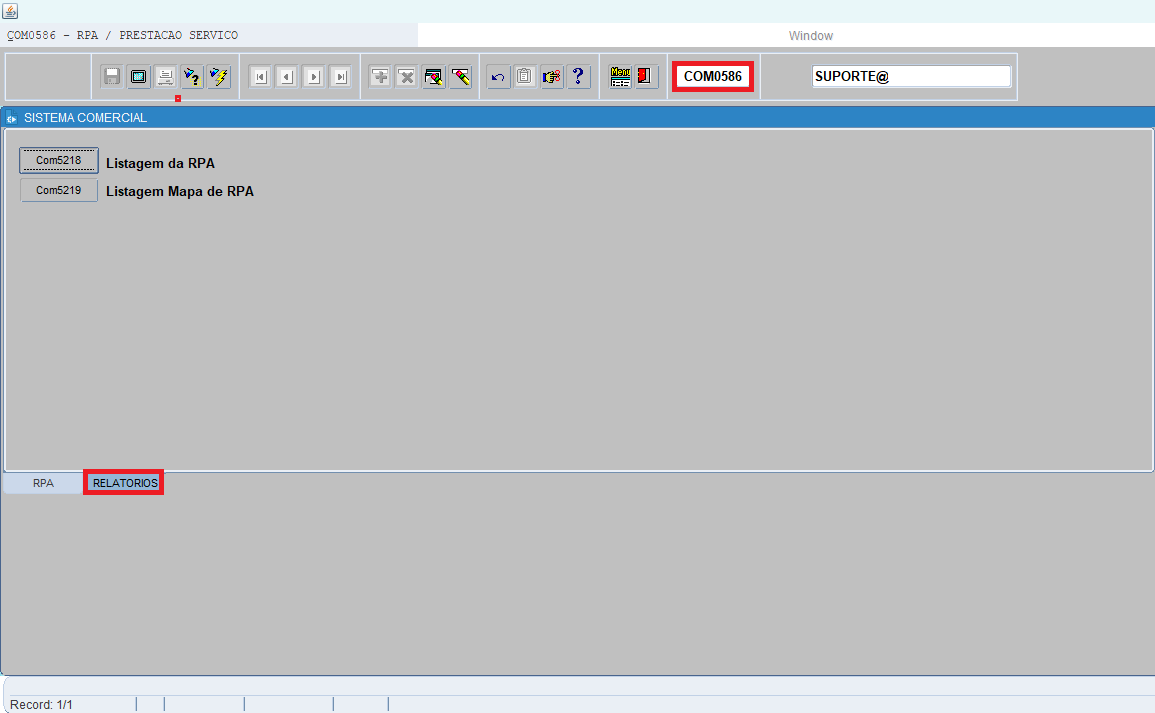Click the Exit door icon
The width and height of the screenshot is (1155, 713).
pos(646,77)
